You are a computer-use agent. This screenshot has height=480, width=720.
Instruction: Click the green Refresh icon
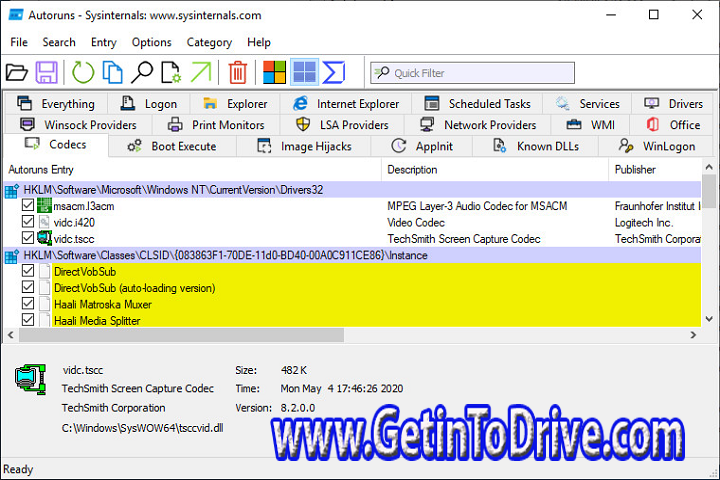pyautogui.click(x=83, y=73)
